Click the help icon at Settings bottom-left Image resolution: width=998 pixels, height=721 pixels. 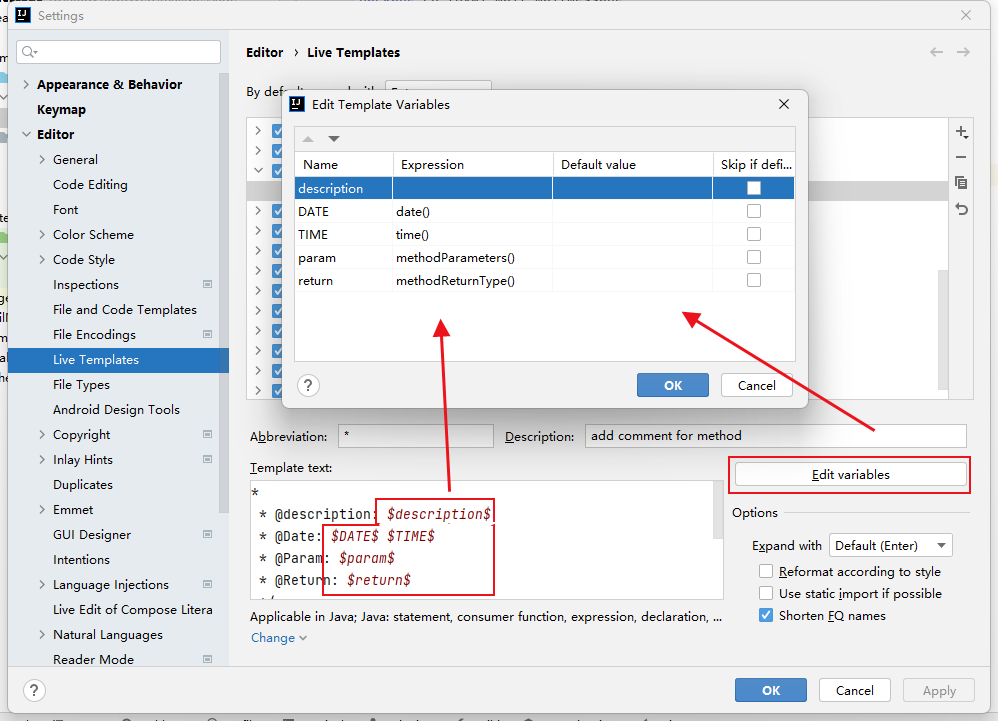tap(34, 691)
